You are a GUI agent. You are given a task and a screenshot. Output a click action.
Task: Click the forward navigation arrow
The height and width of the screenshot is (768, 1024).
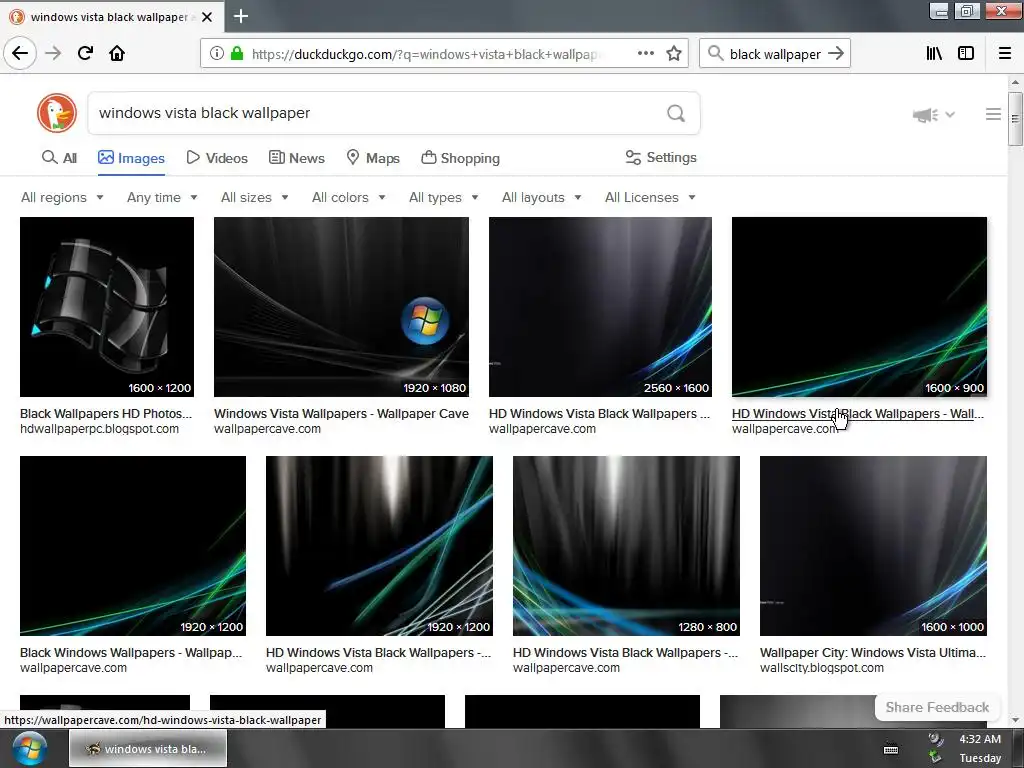[53, 53]
